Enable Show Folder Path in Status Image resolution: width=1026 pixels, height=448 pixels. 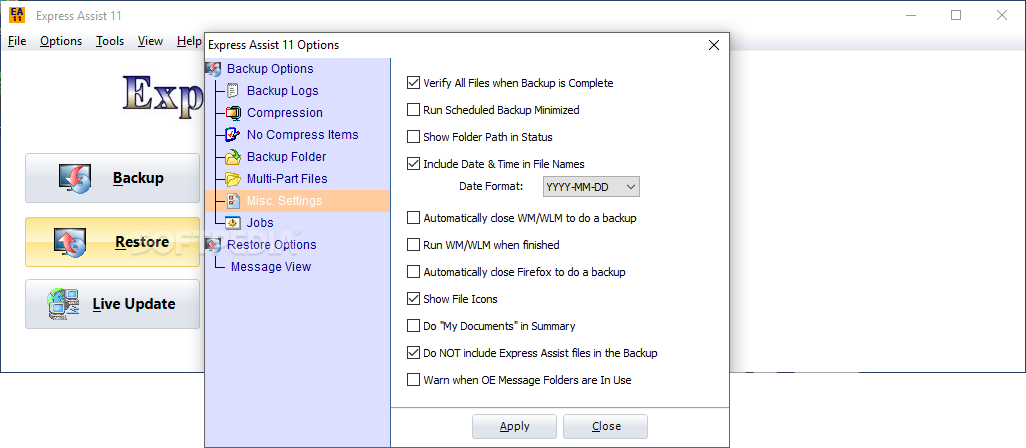(x=413, y=137)
